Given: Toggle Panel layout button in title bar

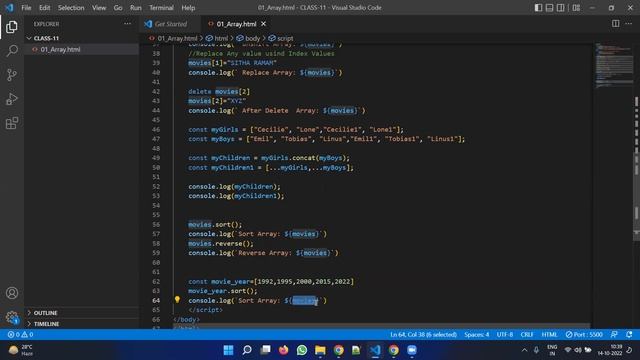Looking at the screenshot, I should pos(549,8).
